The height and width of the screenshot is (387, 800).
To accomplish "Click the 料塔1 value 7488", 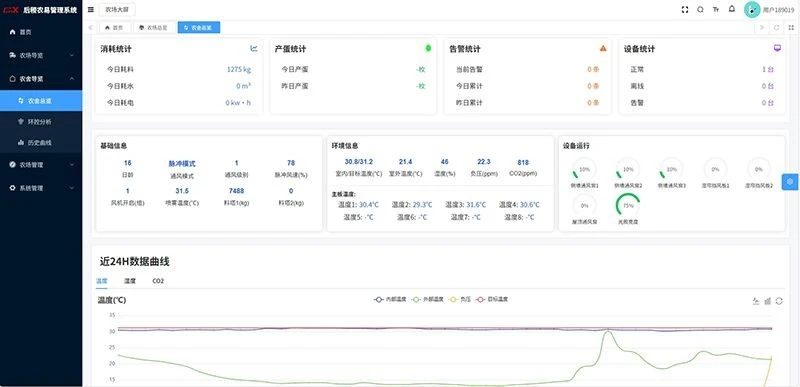I will tap(236, 191).
